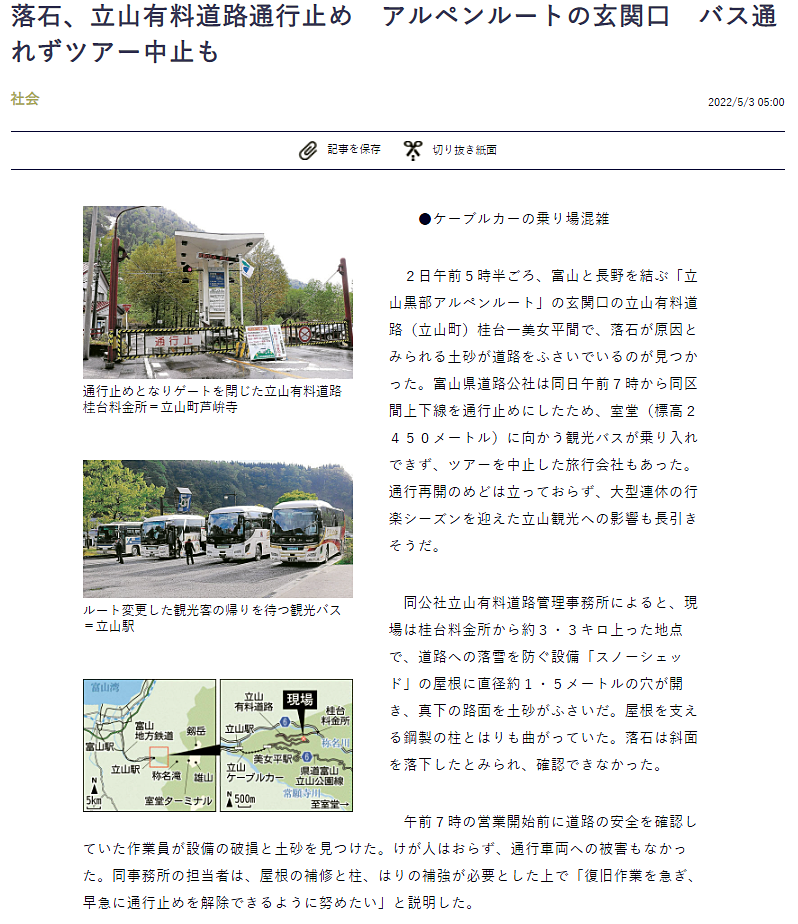Click 立山ケーブルカー label on the right map
This screenshot has width=798, height=924.
pyautogui.click(x=255, y=773)
